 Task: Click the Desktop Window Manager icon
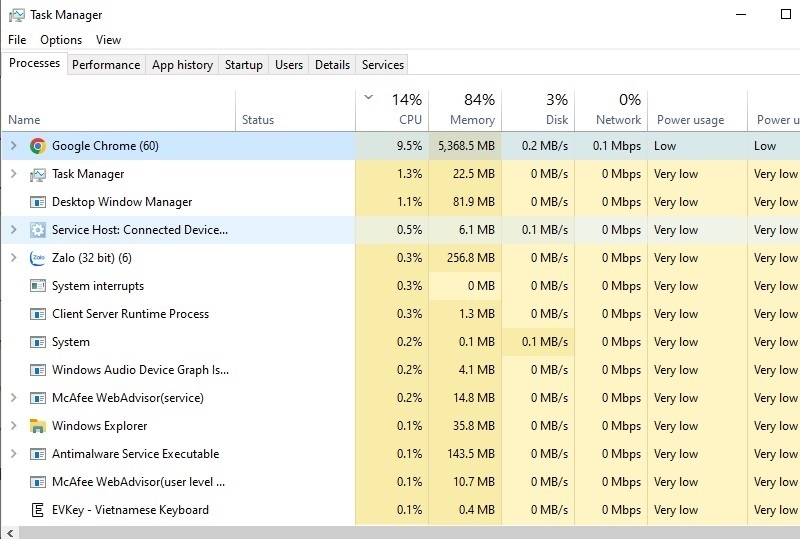point(38,202)
